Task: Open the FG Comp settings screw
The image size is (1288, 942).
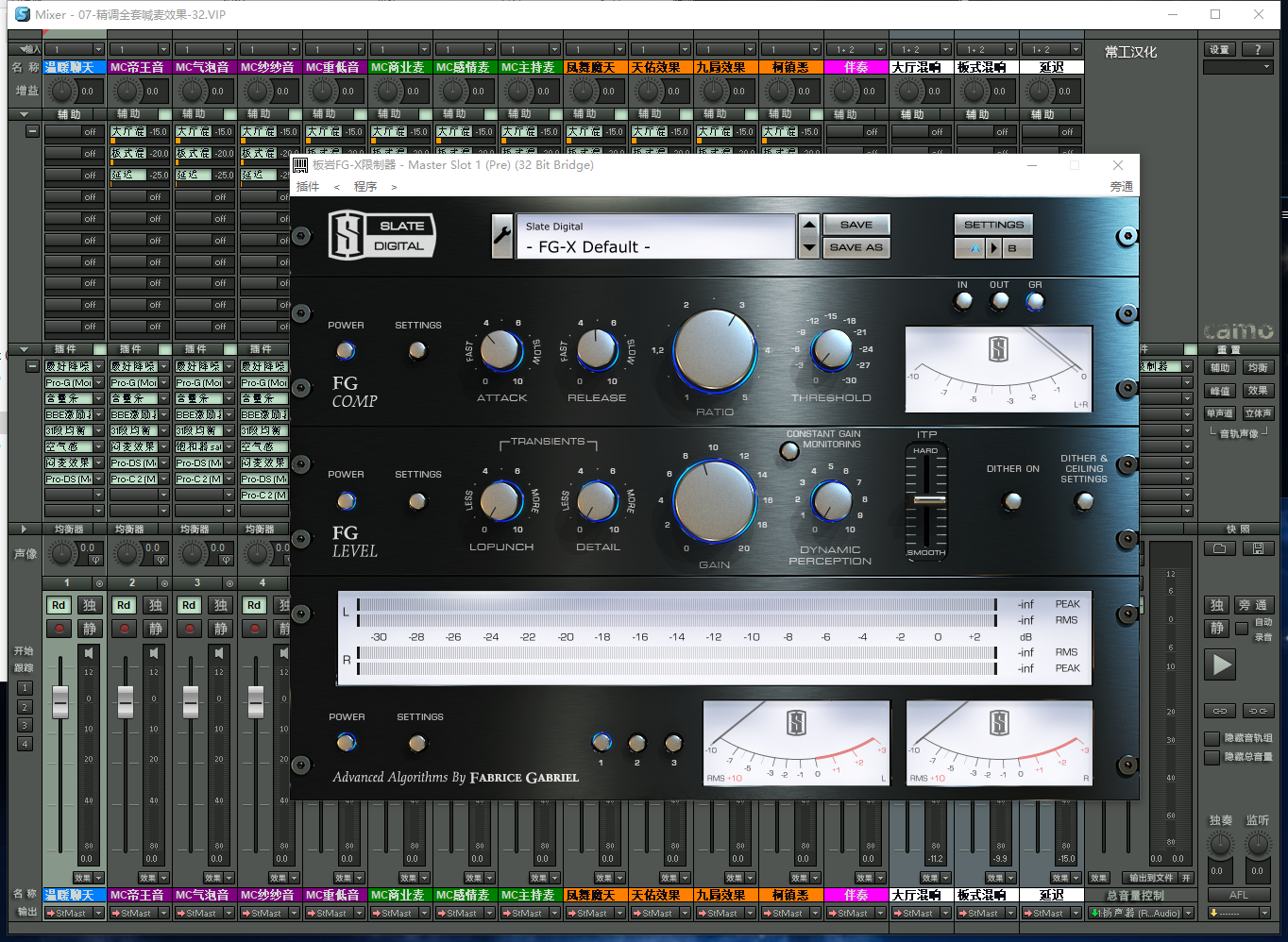Action: pos(416,351)
